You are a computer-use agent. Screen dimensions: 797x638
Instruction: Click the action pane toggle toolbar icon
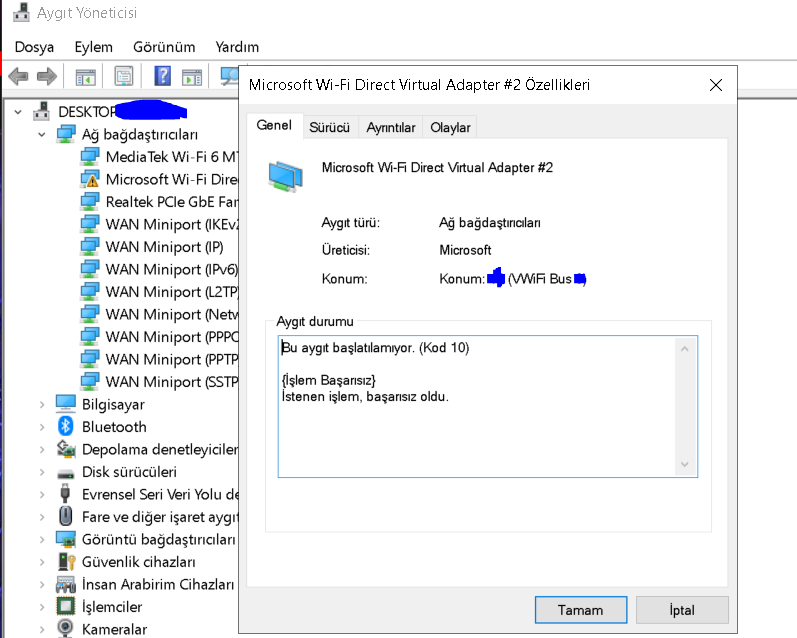[x=192, y=77]
